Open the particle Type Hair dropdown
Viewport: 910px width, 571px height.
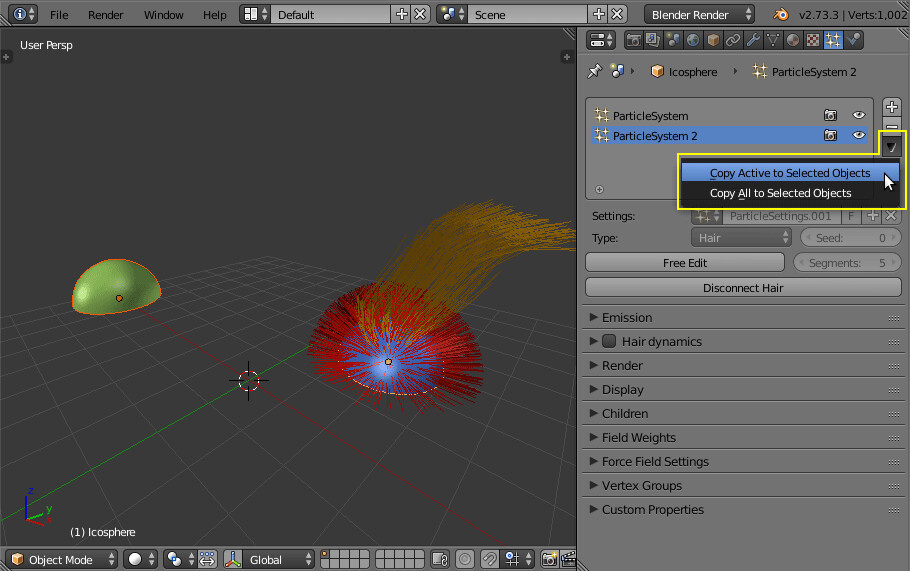tap(741, 238)
